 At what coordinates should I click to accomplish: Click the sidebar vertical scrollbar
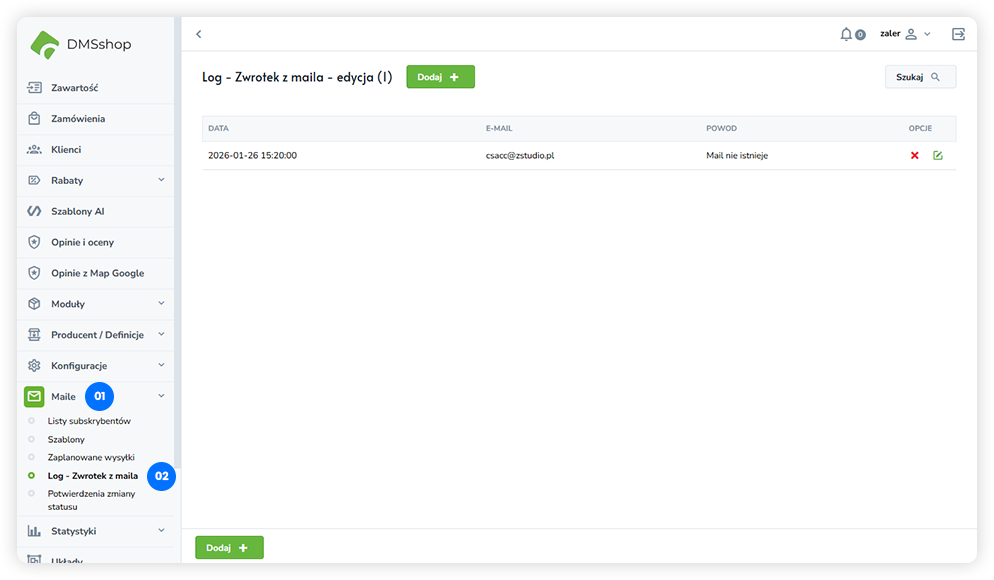[x=178, y=250]
